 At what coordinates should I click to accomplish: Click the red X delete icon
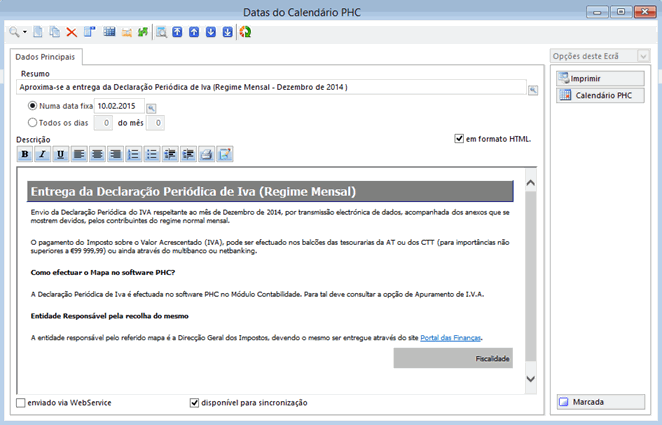72,32
